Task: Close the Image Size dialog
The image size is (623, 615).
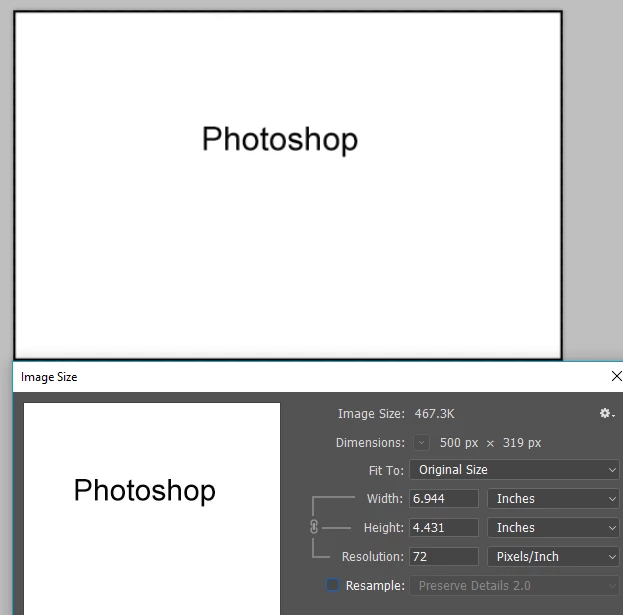Action: (x=616, y=376)
